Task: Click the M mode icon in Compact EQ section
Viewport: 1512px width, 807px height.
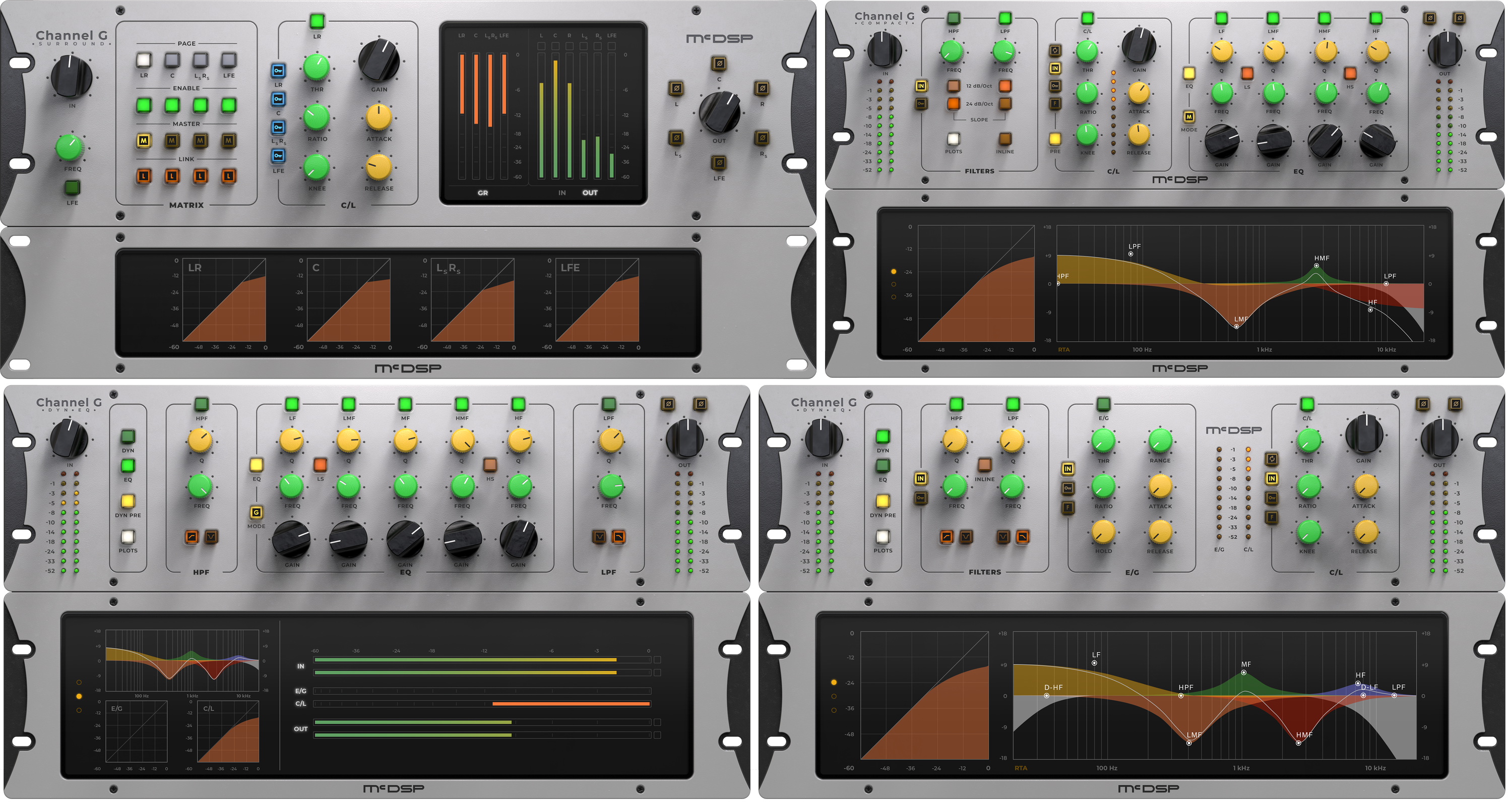Action: click(x=1188, y=117)
